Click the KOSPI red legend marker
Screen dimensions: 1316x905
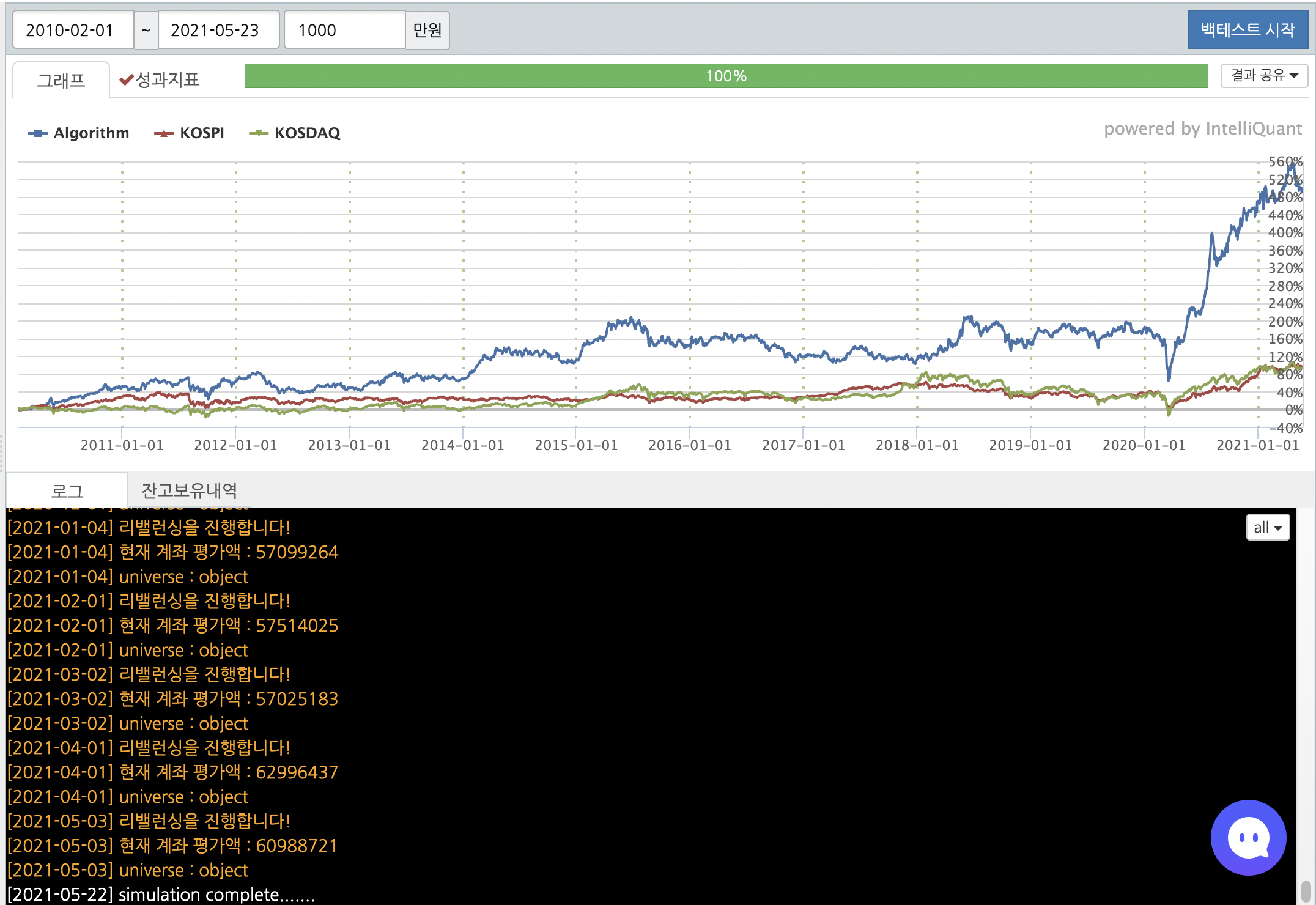164,133
